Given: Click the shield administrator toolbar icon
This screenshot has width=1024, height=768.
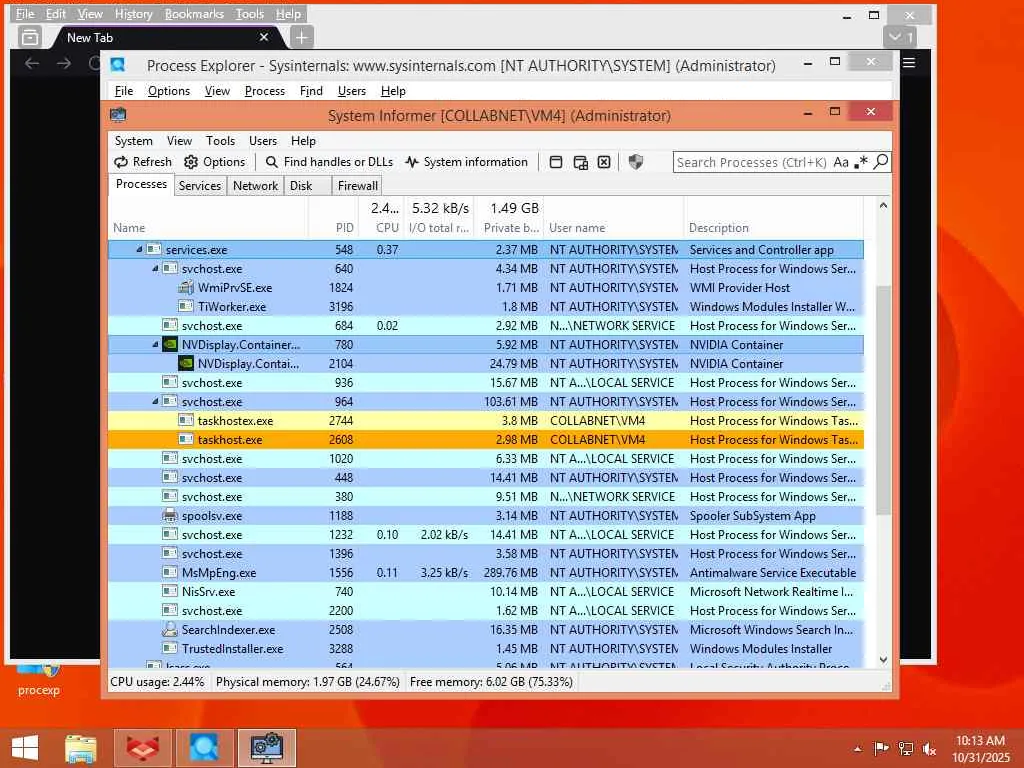Looking at the screenshot, I should [635, 161].
